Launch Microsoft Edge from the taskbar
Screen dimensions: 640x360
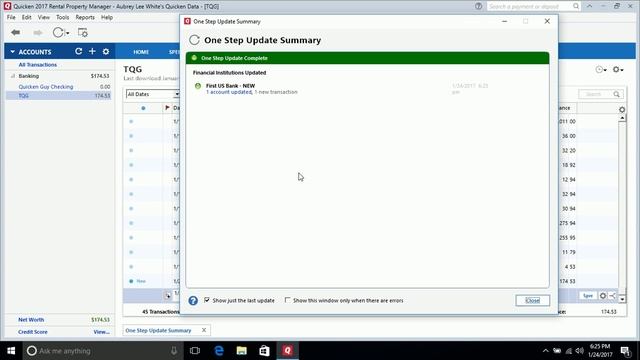[219, 351]
